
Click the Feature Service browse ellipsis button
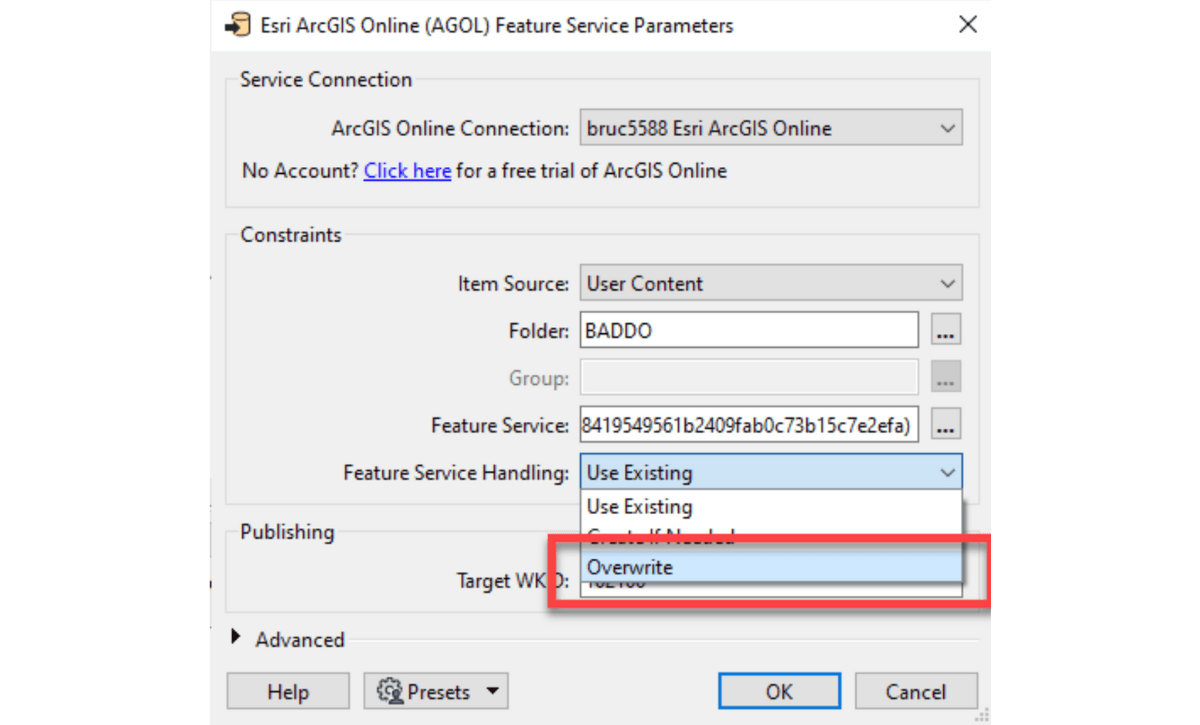point(946,424)
